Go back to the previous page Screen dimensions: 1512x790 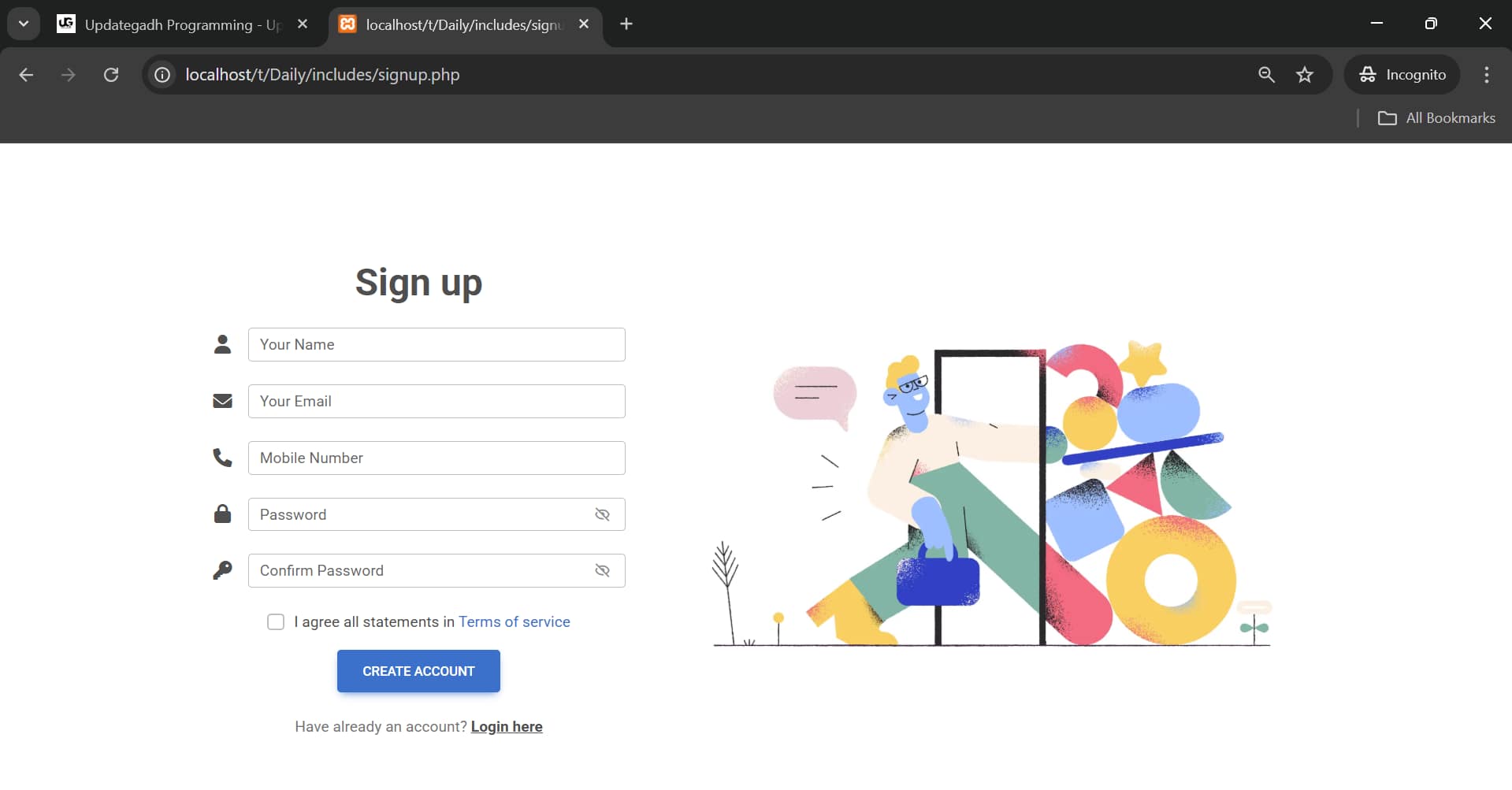click(26, 75)
